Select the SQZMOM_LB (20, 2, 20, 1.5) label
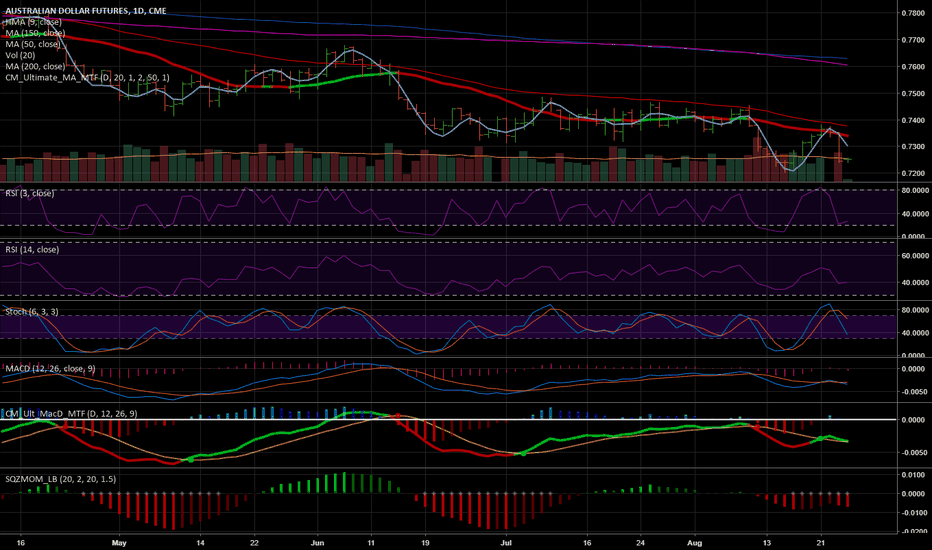The width and height of the screenshot is (932, 550). [61, 479]
